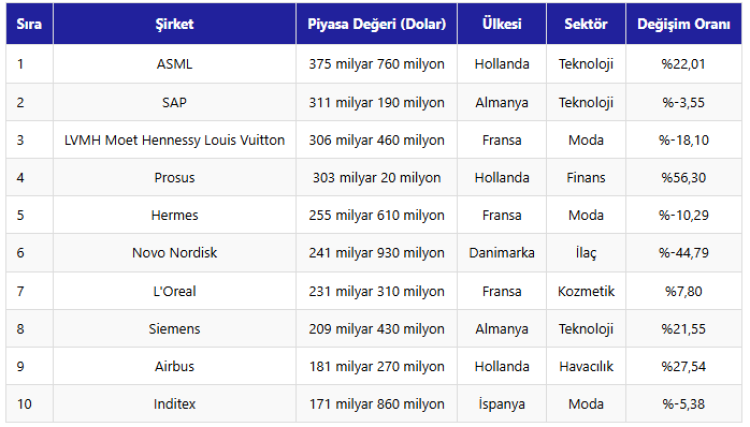Select the Novo Nordisk cell
Image resolution: width=750 pixels, height=427 pixels.
175,253
